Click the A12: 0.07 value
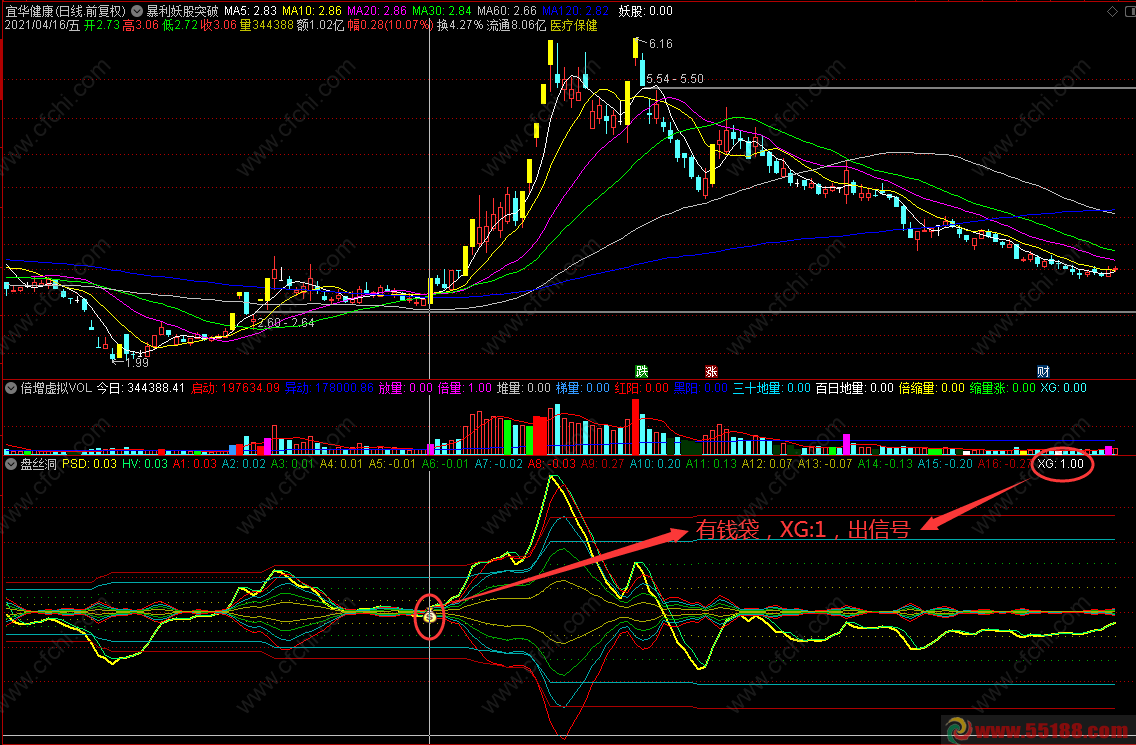 (x=767, y=464)
